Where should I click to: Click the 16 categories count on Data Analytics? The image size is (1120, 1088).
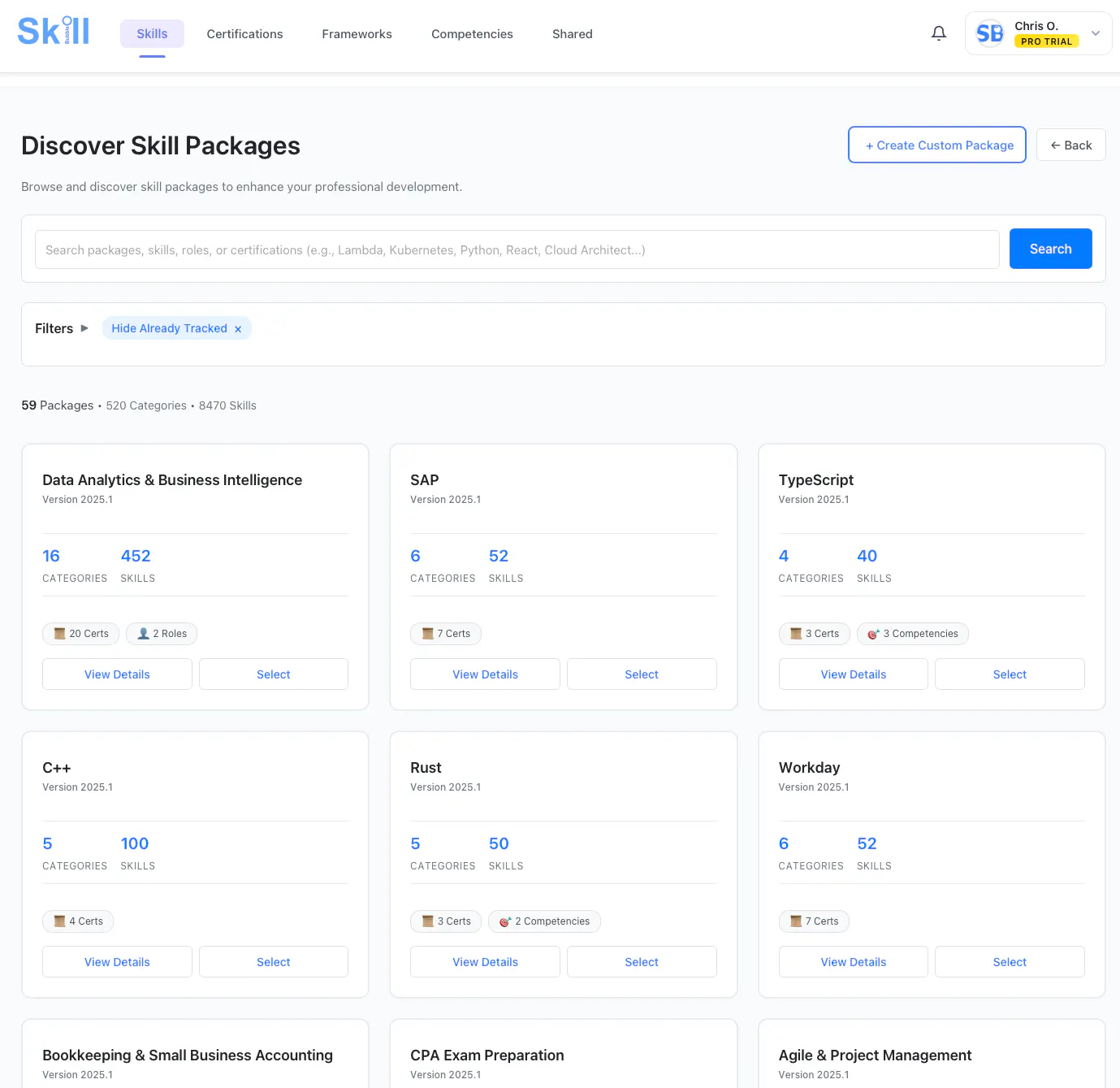51,556
